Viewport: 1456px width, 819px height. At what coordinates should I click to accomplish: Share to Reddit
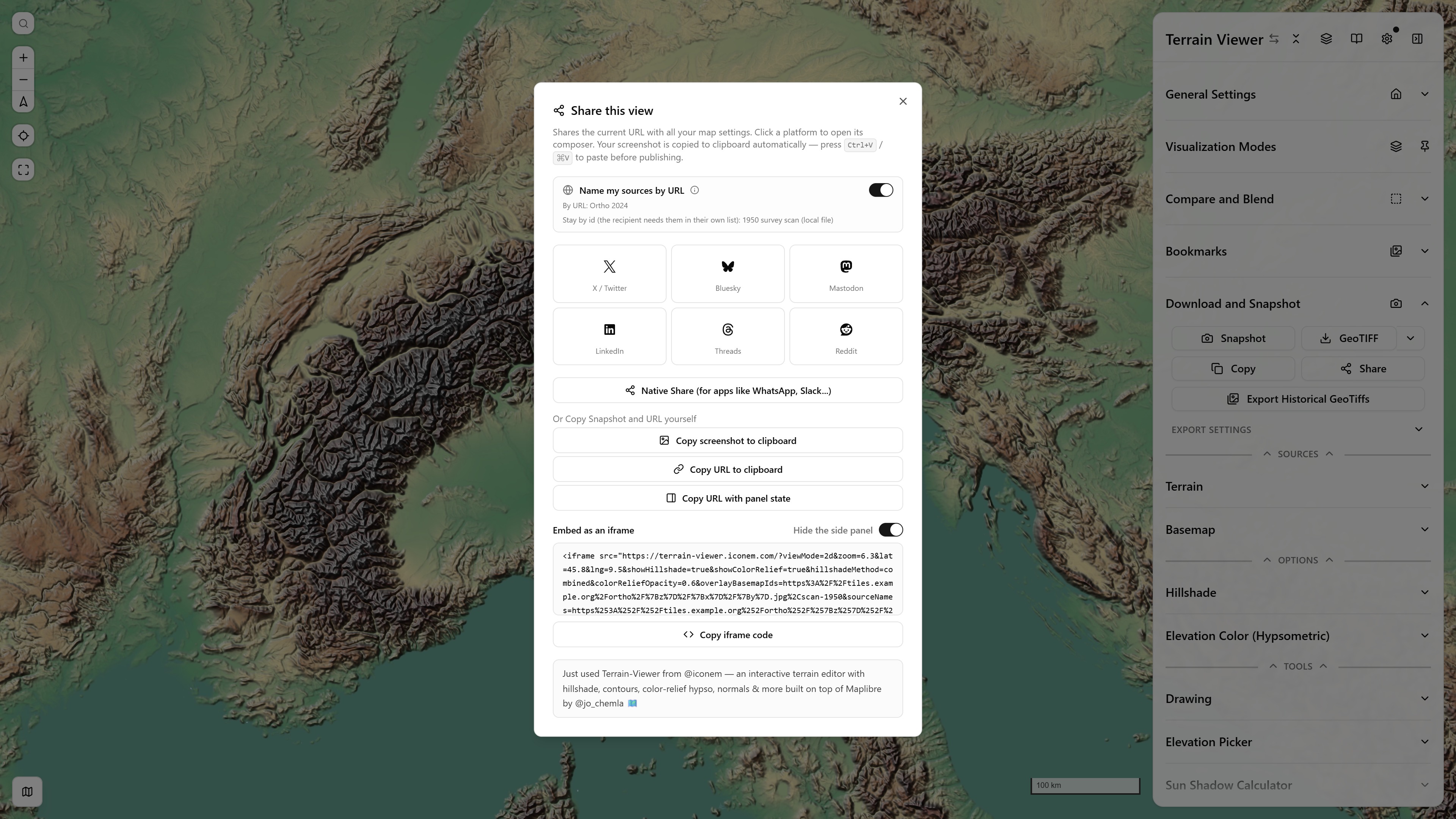[x=846, y=337]
